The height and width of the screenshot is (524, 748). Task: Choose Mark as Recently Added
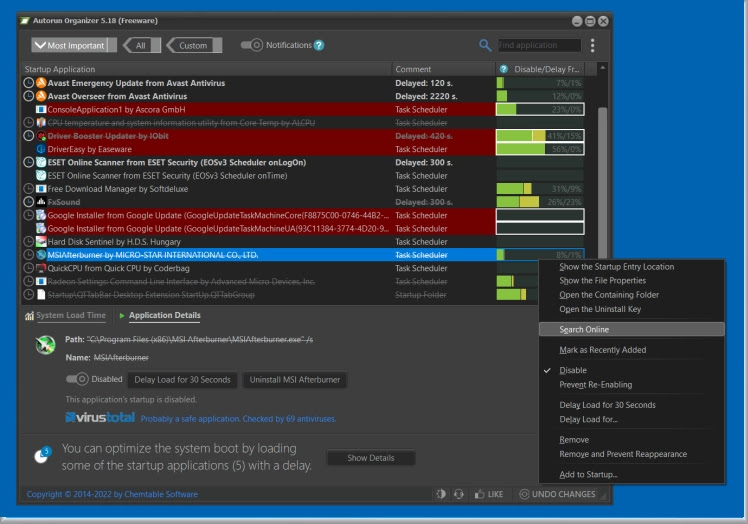click(x=603, y=350)
